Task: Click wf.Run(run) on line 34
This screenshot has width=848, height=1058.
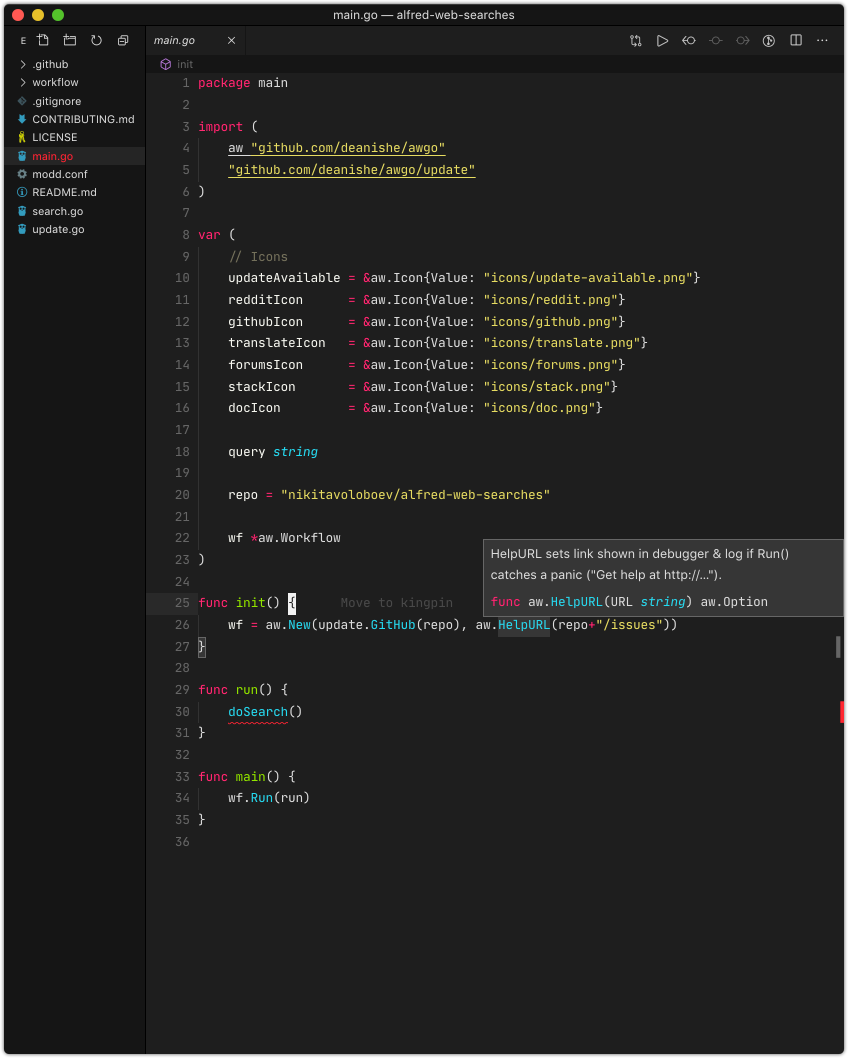Action: point(268,798)
